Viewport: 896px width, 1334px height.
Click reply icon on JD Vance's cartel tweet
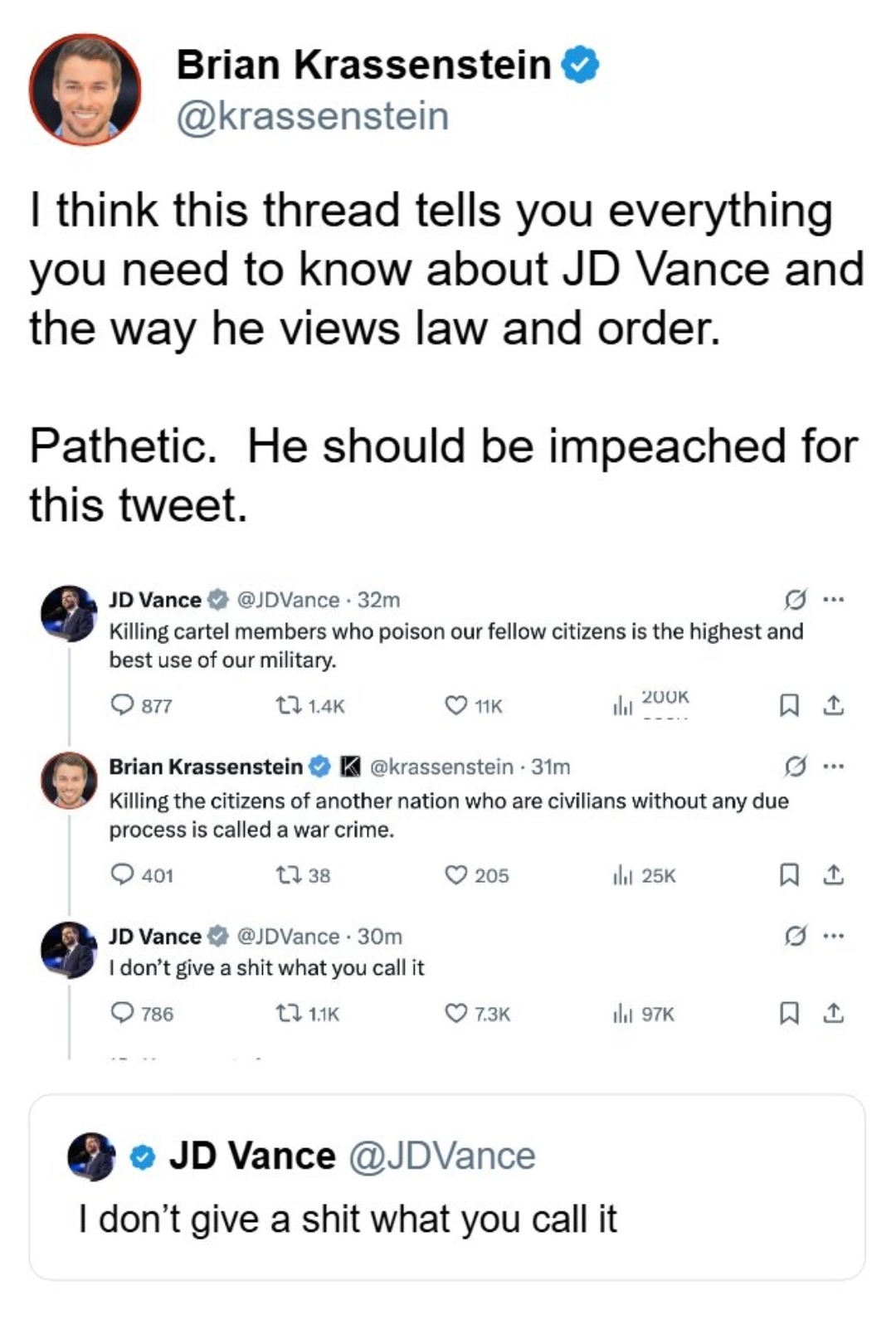point(122,705)
